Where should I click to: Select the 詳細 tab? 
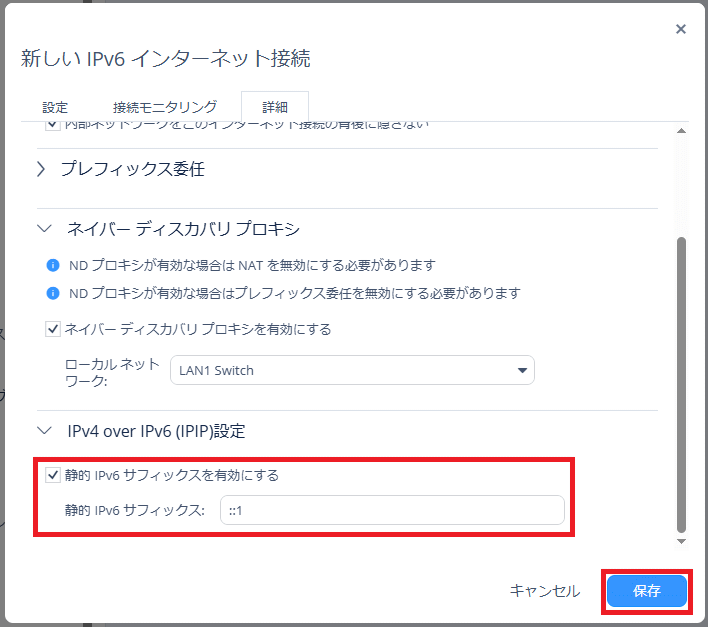coord(274,106)
